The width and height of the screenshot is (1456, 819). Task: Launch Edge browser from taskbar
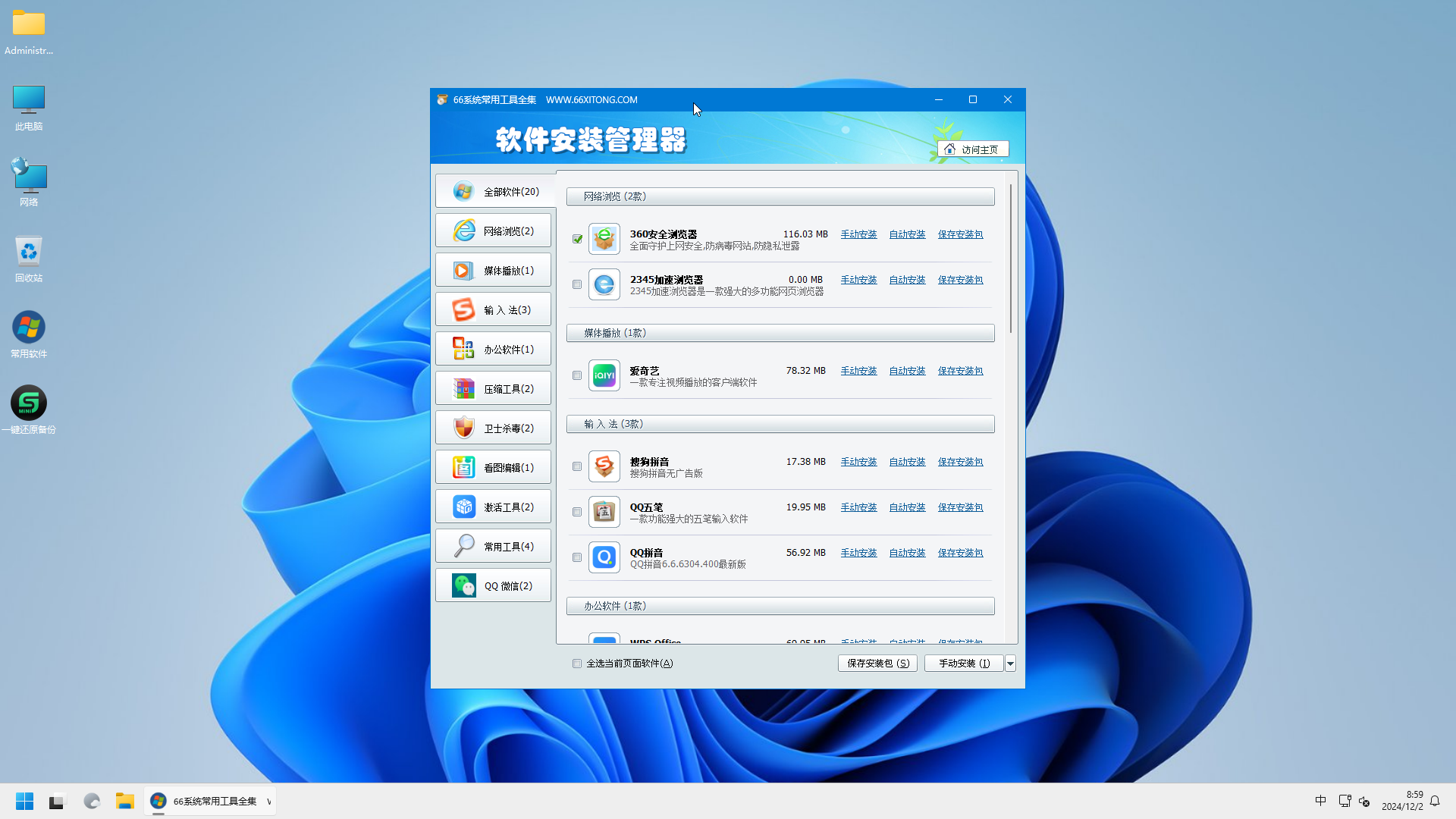point(92,801)
